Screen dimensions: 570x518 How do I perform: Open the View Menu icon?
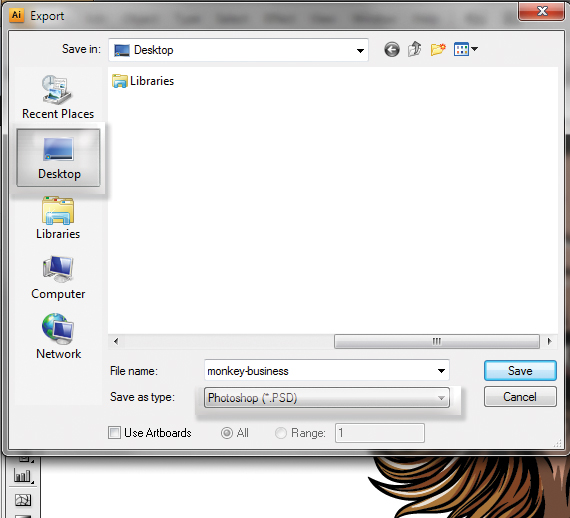tap(465, 49)
